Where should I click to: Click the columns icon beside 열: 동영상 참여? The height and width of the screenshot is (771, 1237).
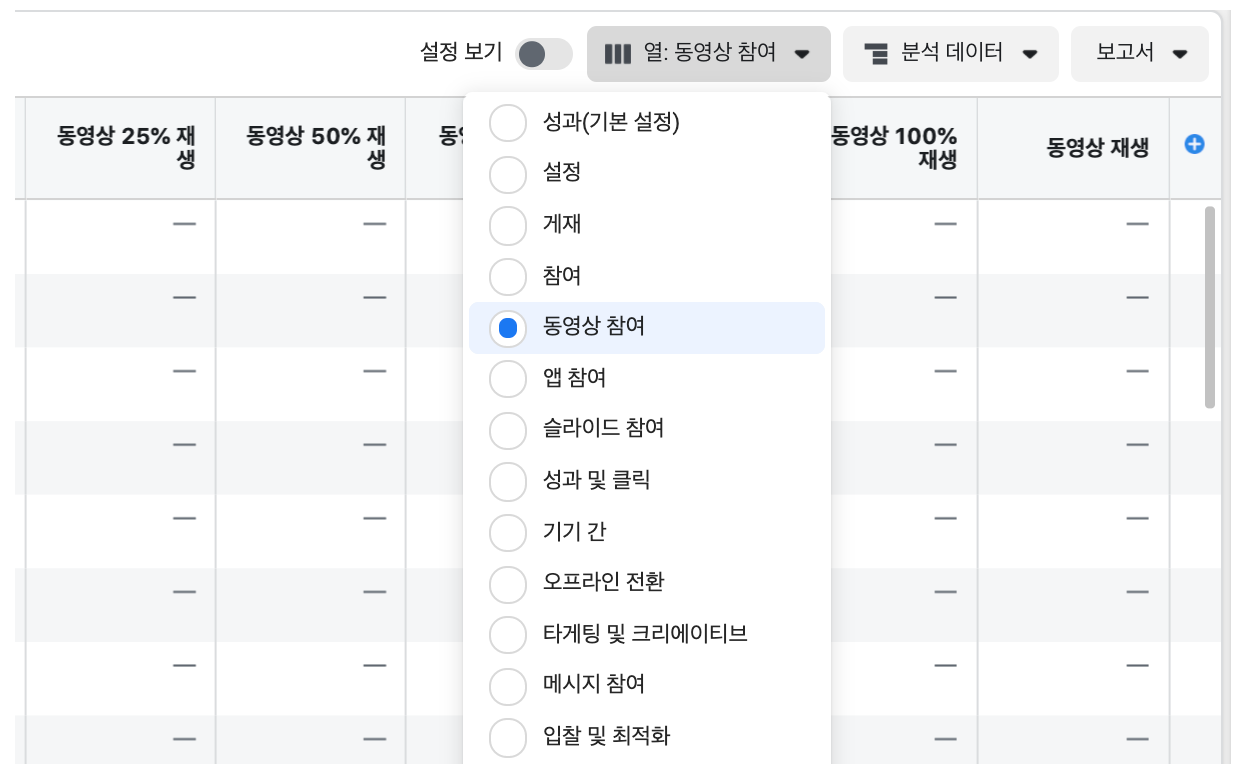618,53
